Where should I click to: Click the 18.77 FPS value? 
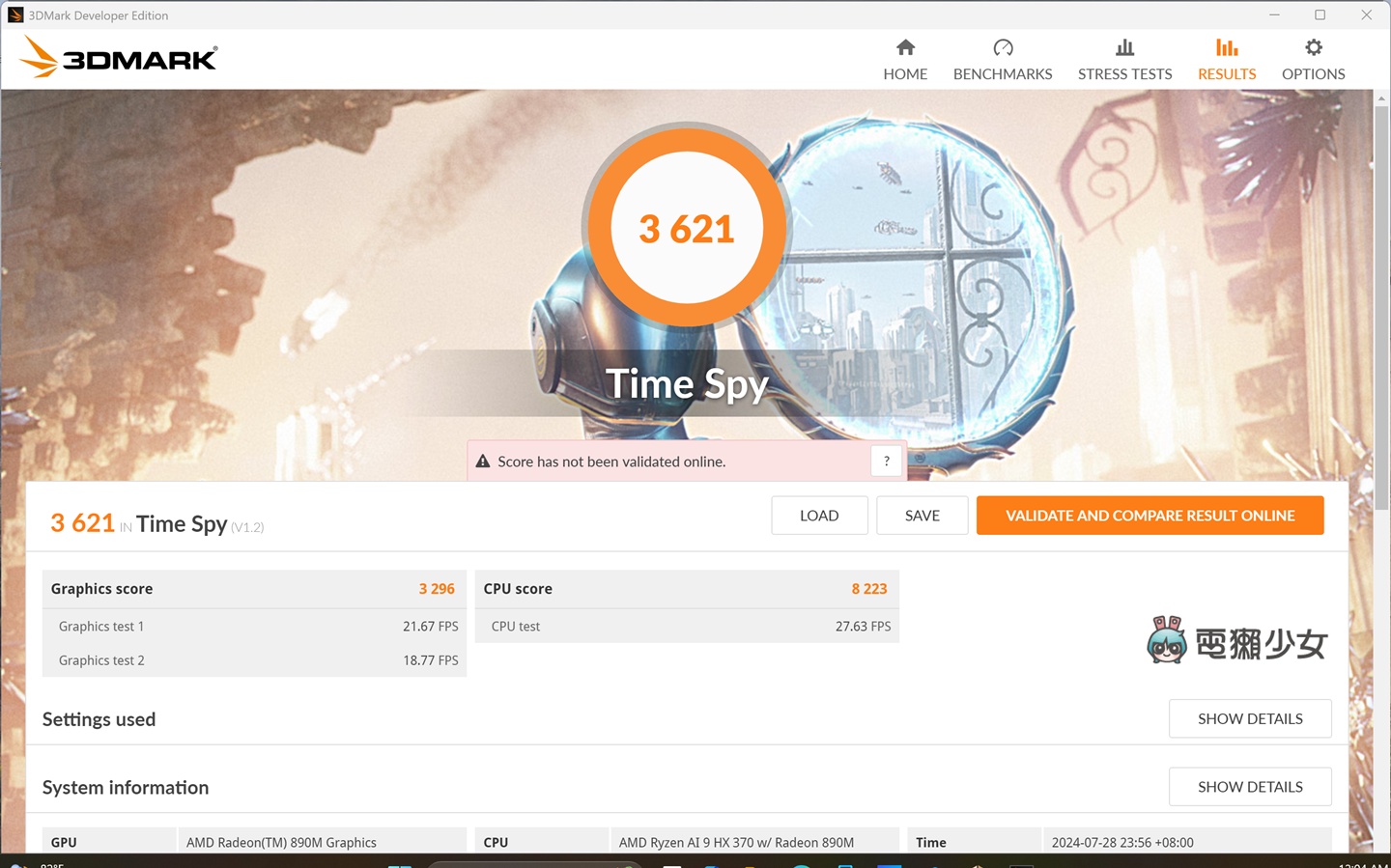[x=431, y=660]
